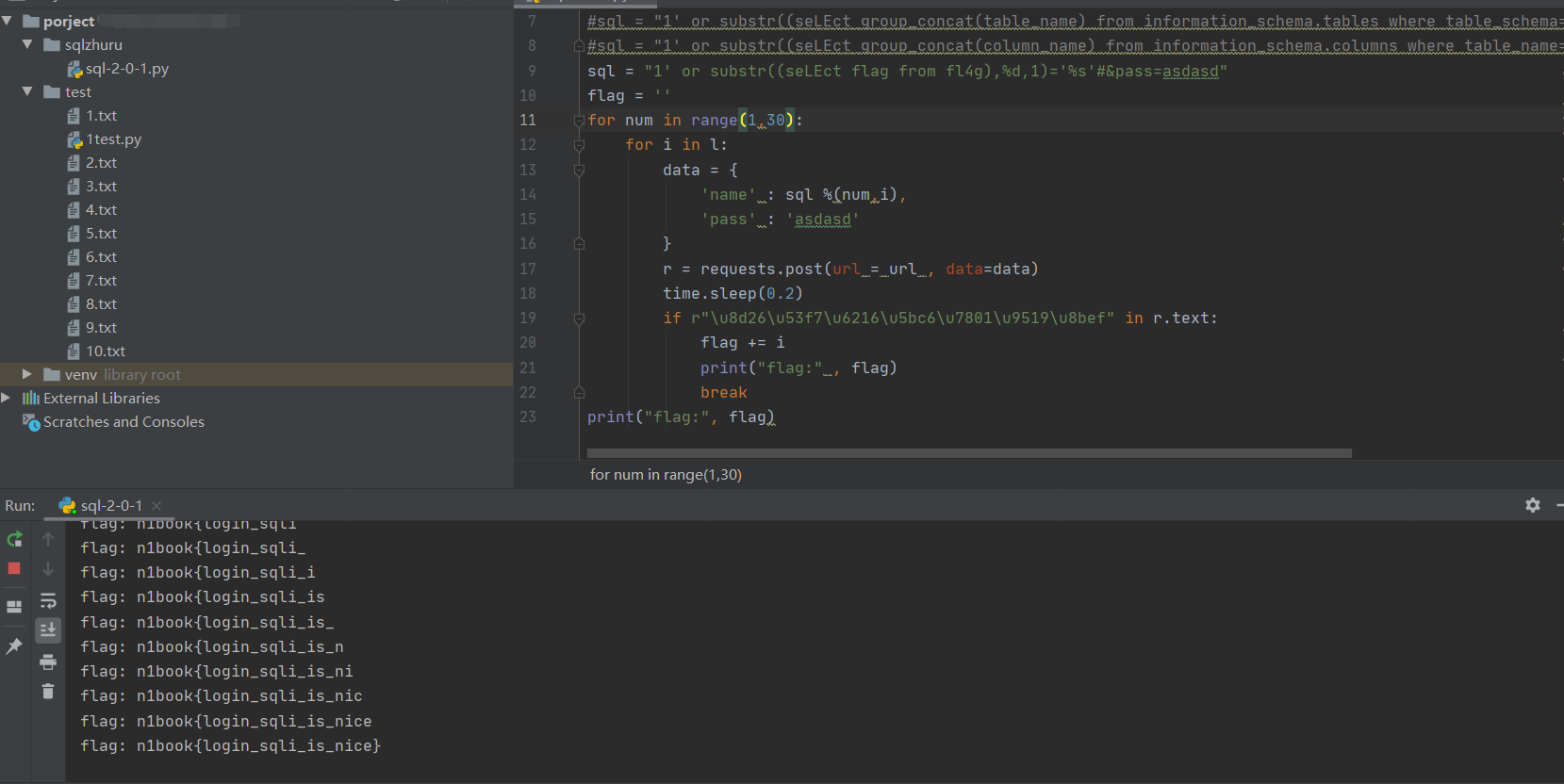This screenshot has height=784, width=1564.
Task: Click the Scratches and Consoles icon
Action: point(31,421)
